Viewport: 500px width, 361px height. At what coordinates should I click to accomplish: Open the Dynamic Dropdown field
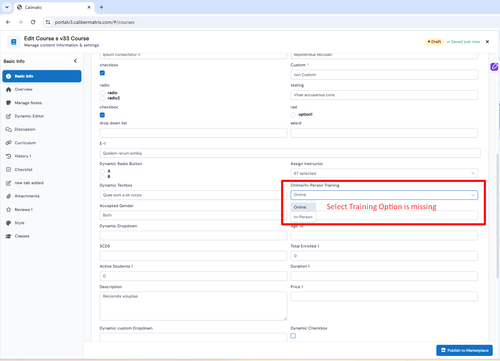(193, 236)
